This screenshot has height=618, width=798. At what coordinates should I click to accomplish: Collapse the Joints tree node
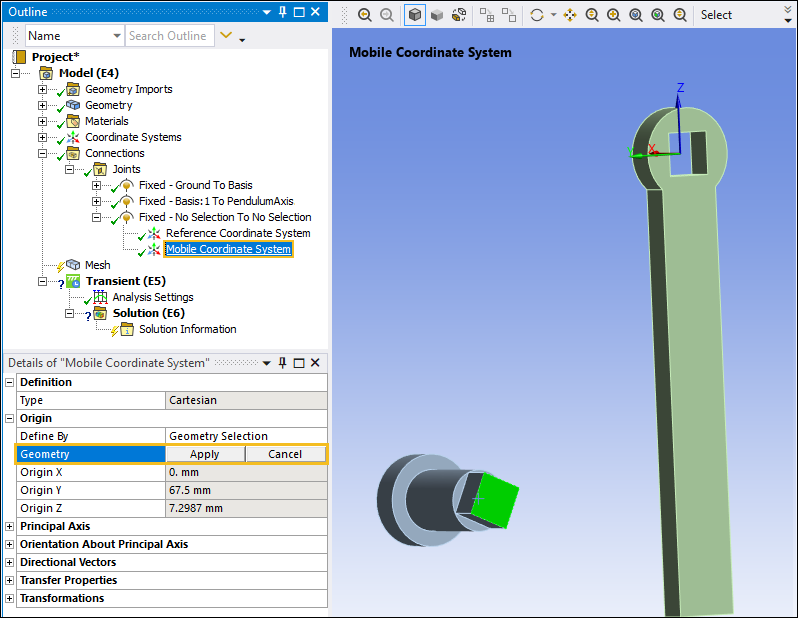pyautogui.click(x=70, y=169)
